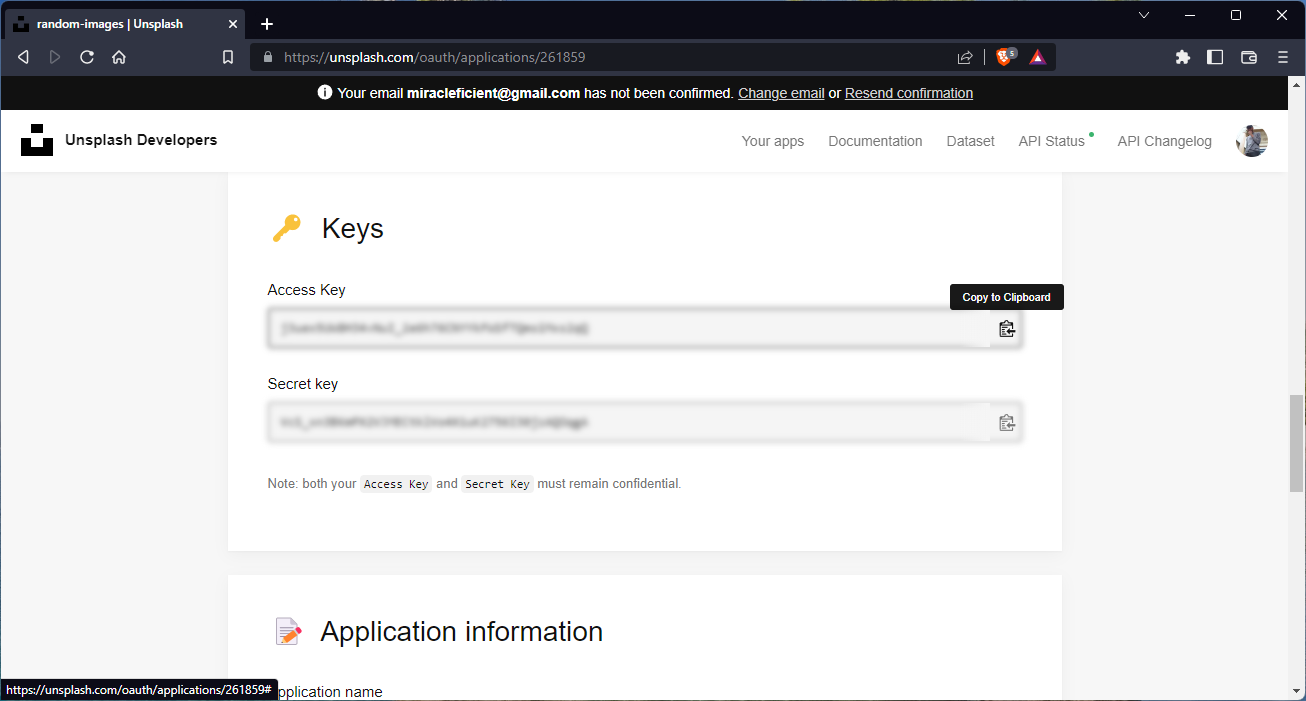This screenshot has width=1306, height=701.
Task: Open the Brave Wallet
Action: coord(1249,57)
